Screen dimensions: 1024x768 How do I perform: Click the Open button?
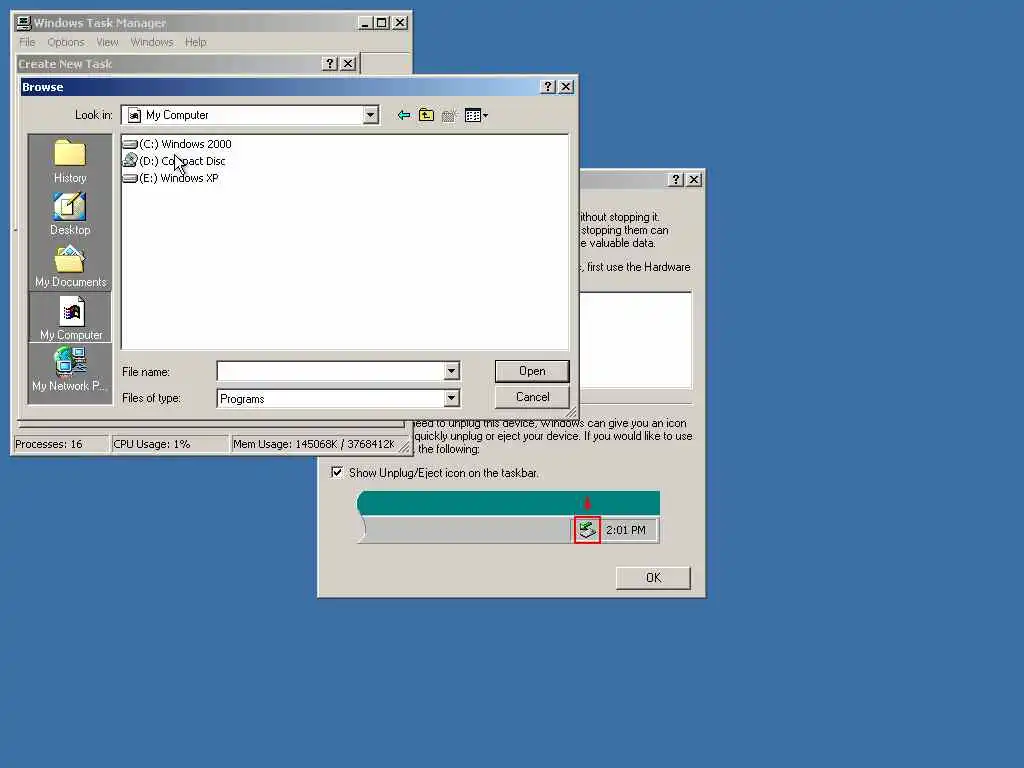(532, 371)
